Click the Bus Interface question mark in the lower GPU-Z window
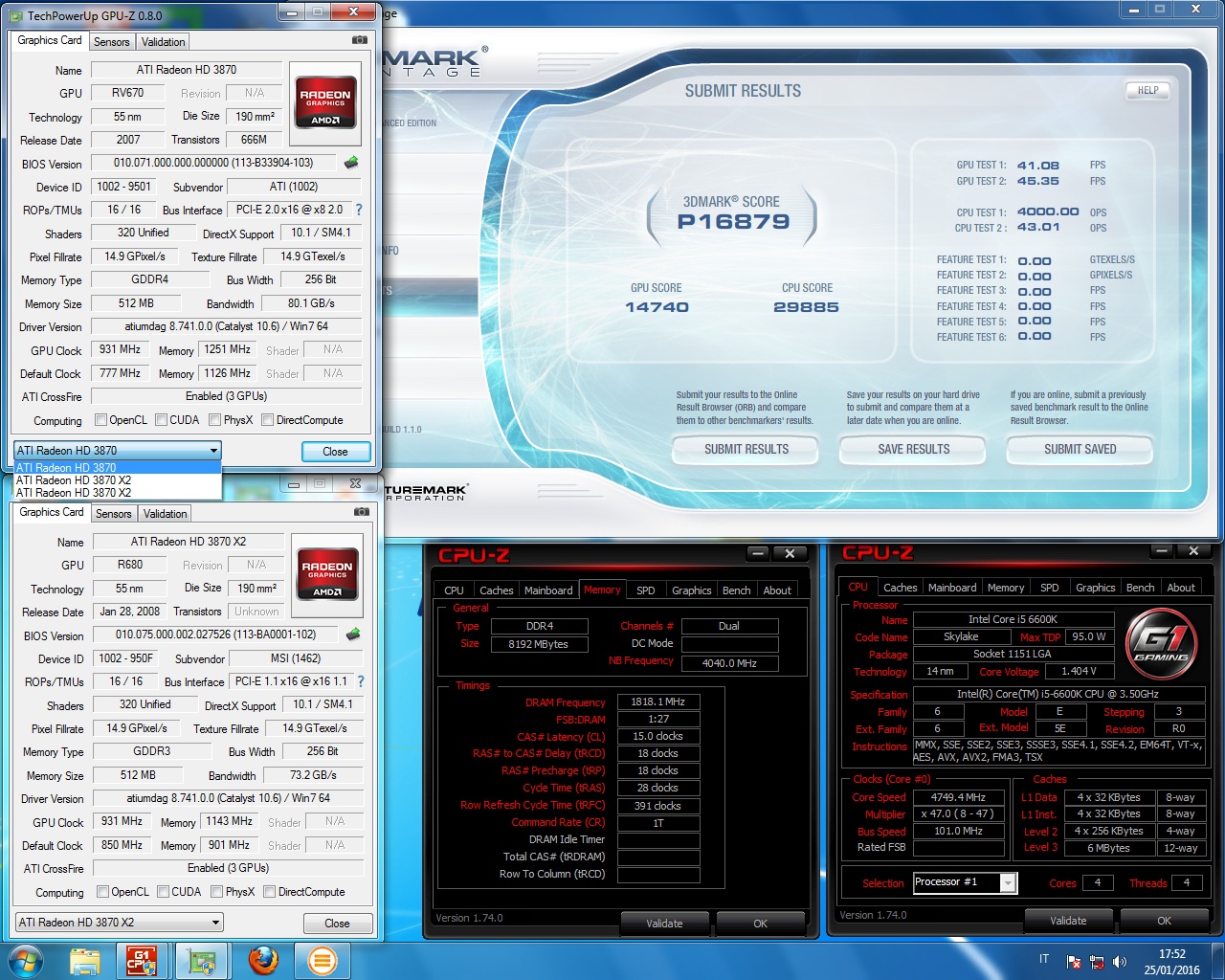The image size is (1225, 980). [361, 681]
